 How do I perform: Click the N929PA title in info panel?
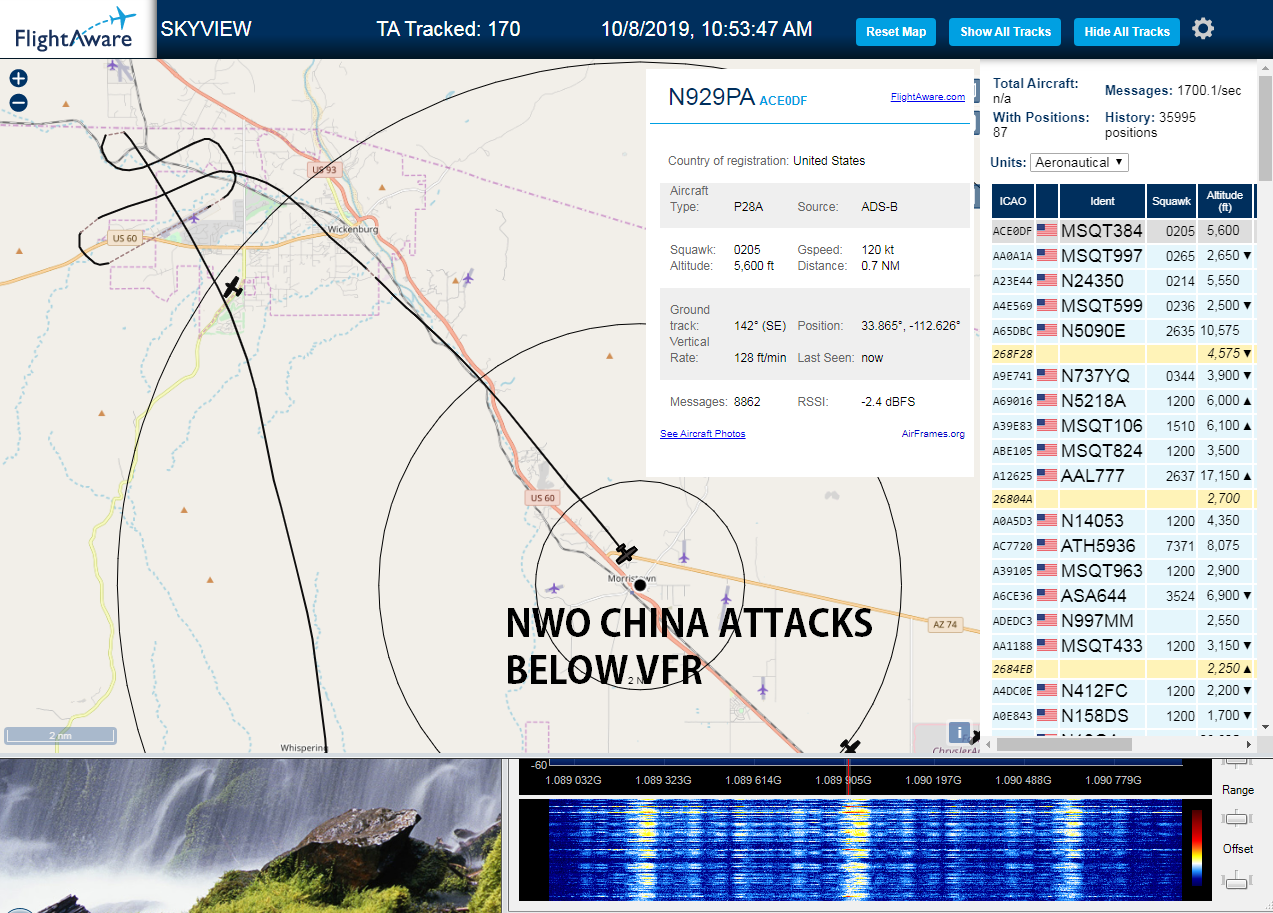click(x=711, y=97)
